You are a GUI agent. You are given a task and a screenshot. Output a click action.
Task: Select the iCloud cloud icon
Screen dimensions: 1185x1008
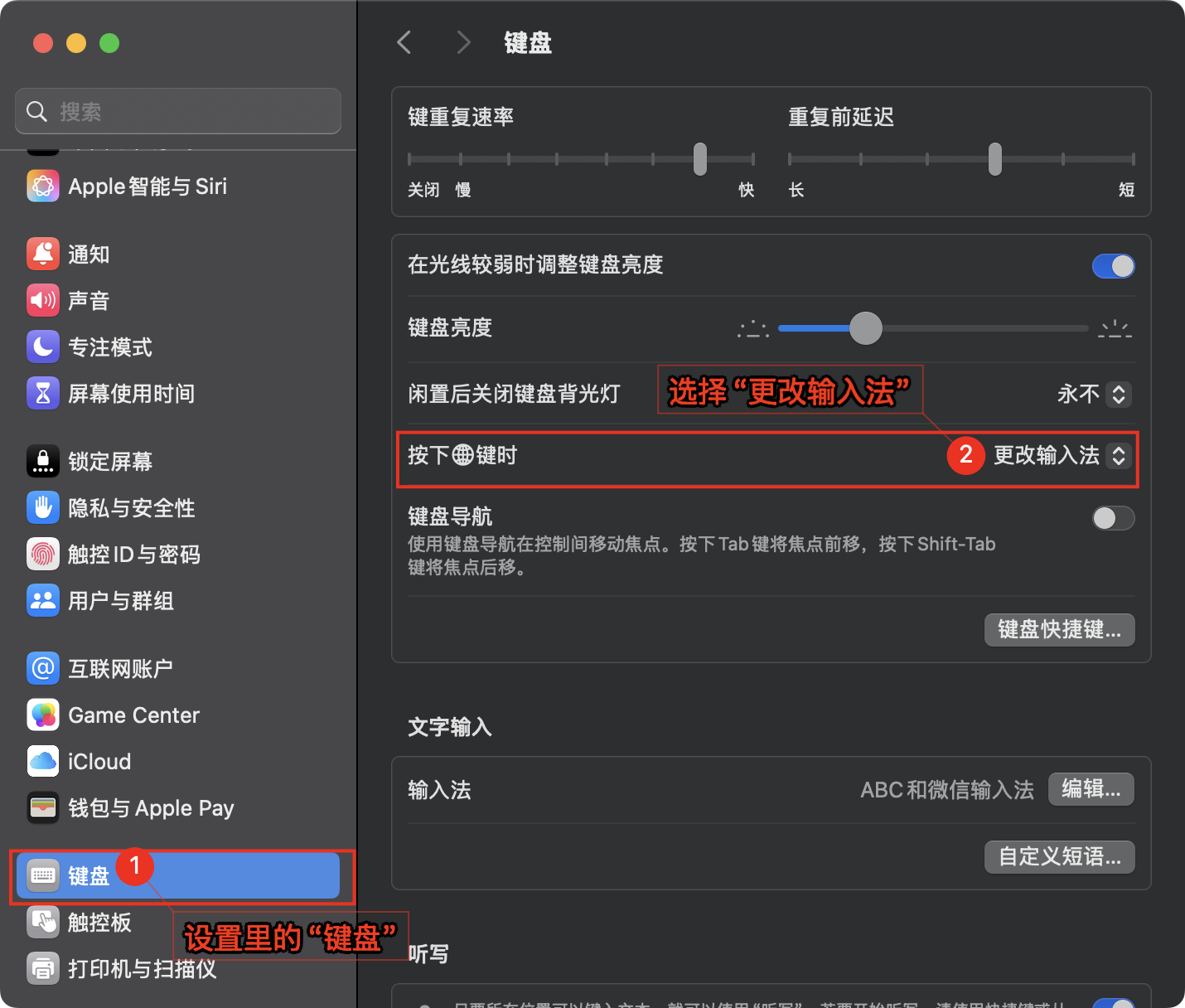pyautogui.click(x=42, y=762)
